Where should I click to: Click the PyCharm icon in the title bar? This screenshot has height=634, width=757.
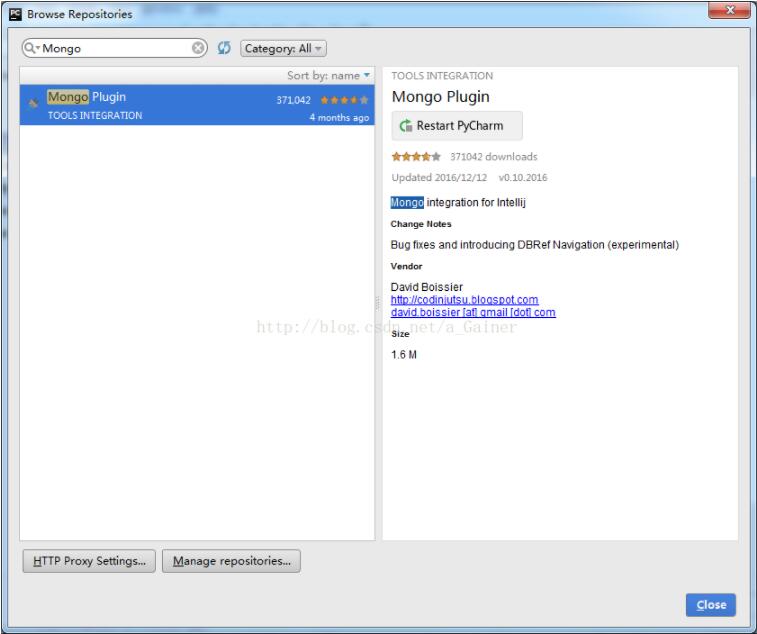tap(13, 13)
